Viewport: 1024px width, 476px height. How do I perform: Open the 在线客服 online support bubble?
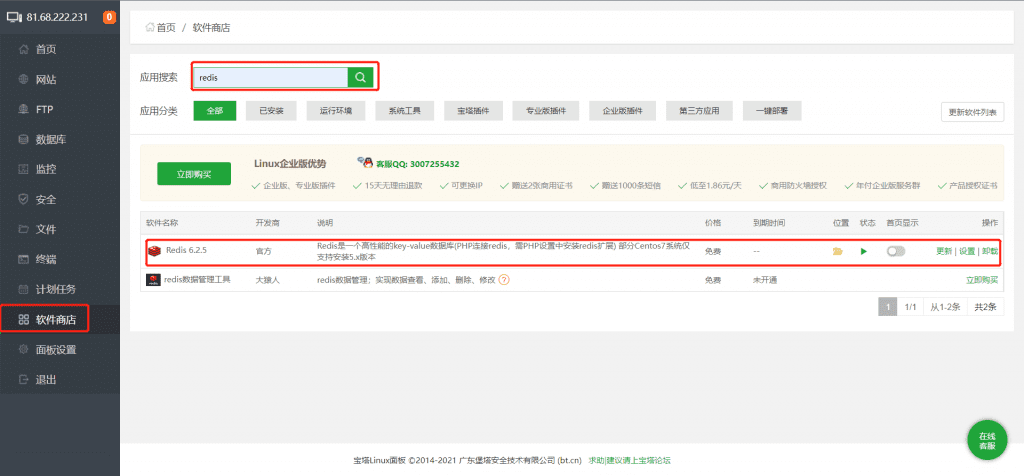[x=986, y=441]
